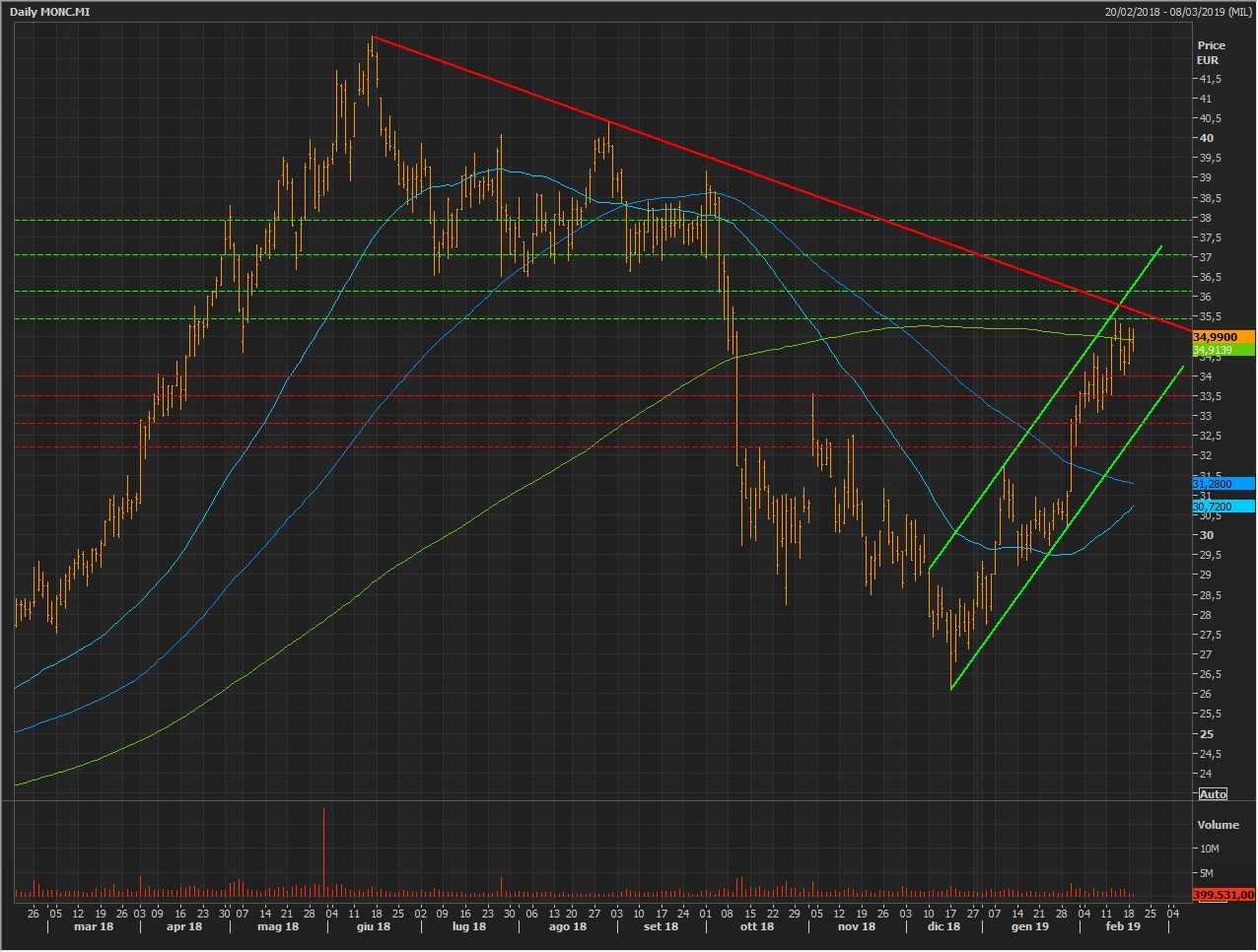Click the bold 30 price axis label

click(1206, 535)
